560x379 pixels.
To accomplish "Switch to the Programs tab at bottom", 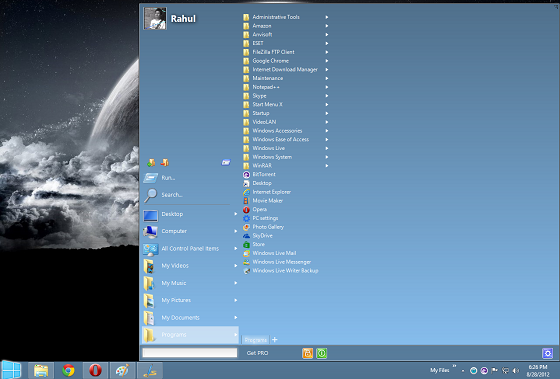I will (256, 340).
